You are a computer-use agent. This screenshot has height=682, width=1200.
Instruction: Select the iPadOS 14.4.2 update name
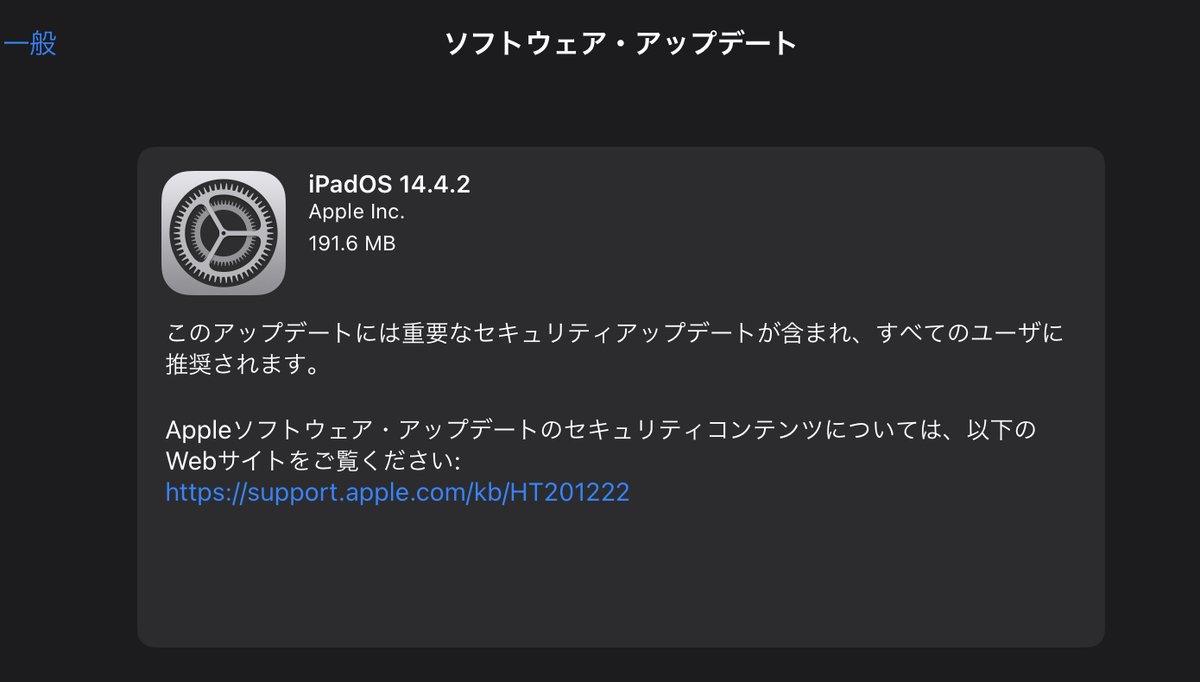click(x=389, y=184)
